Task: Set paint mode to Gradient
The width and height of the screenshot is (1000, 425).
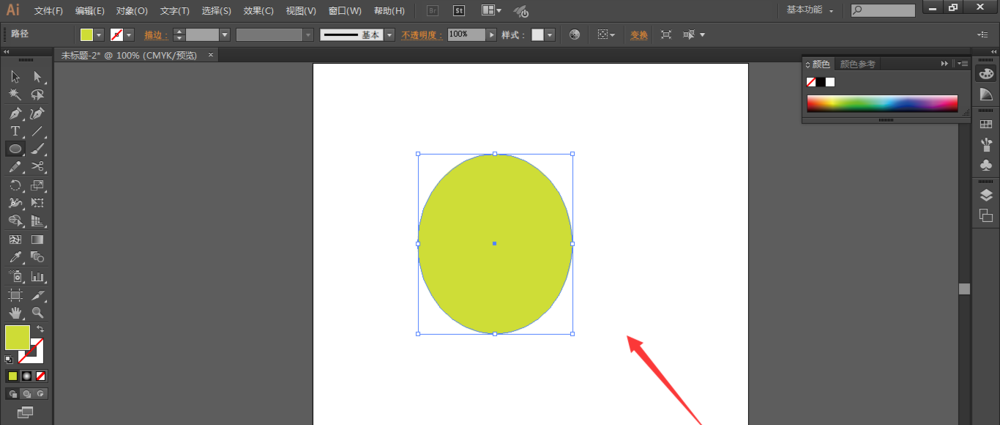Action: pyautogui.click(x=27, y=376)
